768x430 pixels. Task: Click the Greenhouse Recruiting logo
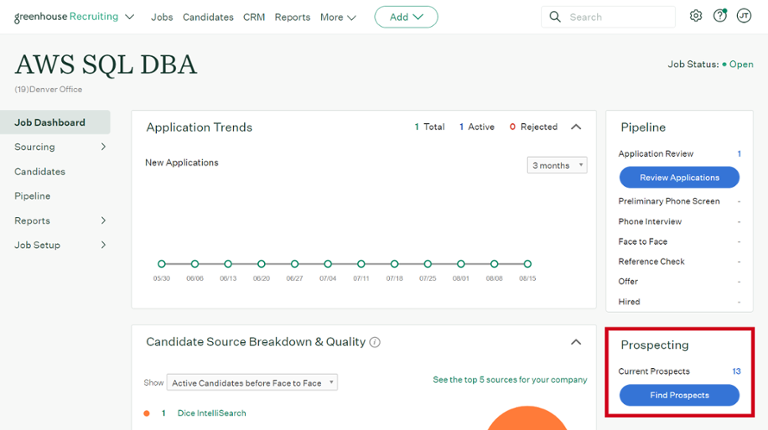point(66,17)
